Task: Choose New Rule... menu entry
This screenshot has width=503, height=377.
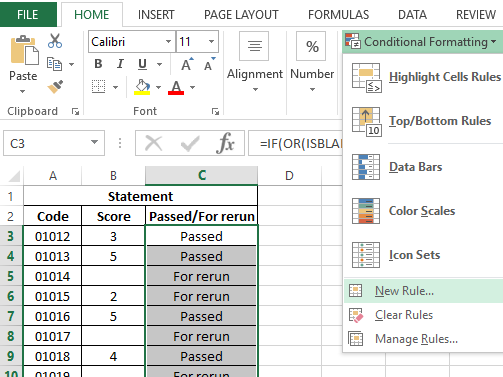Action: (x=423, y=291)
